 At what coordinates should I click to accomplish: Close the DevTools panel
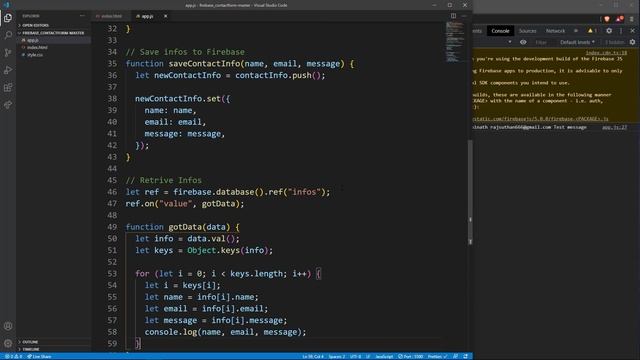pyautogui.click(x=633, y=31)
